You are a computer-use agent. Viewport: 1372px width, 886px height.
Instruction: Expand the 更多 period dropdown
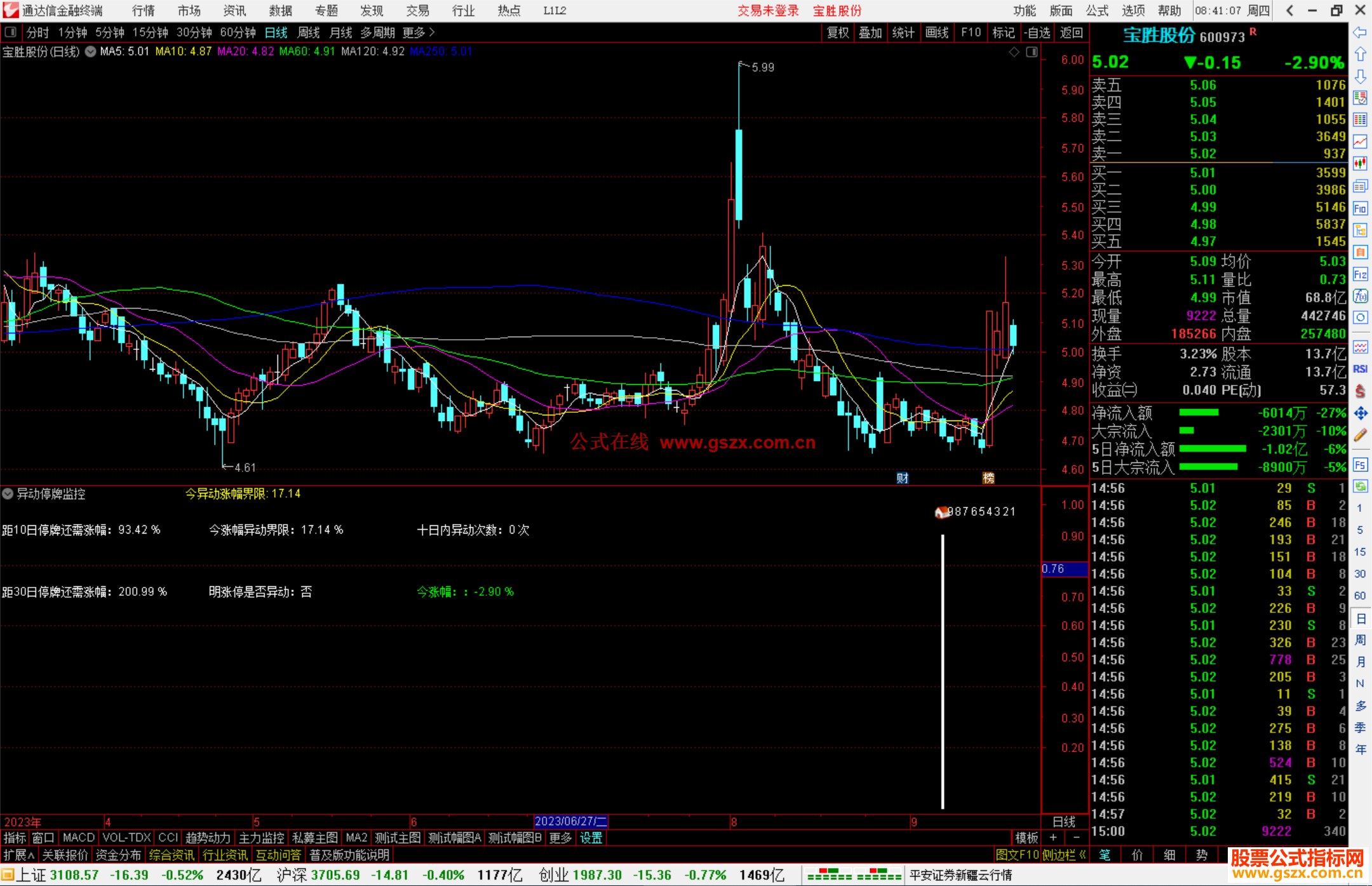418,32
